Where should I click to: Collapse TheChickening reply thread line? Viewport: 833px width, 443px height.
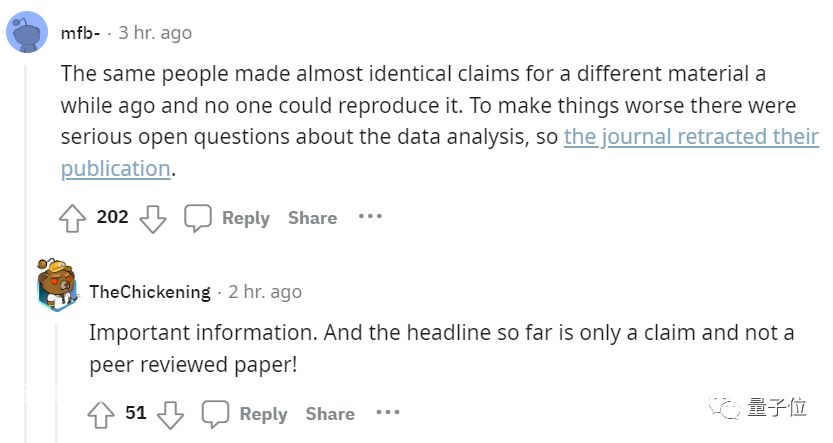[x=57, y=384]
